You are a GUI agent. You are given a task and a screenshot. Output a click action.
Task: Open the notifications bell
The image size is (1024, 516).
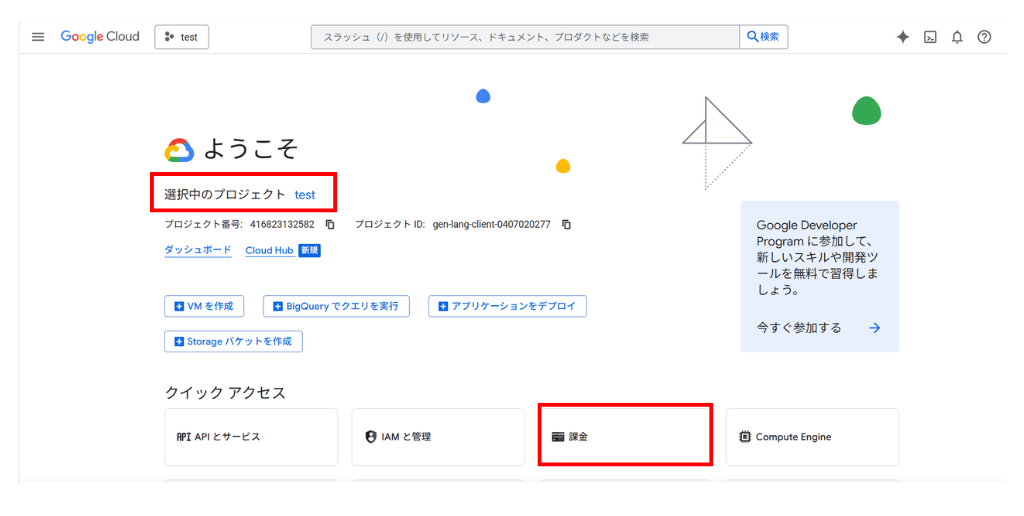[x=957, y=37]
